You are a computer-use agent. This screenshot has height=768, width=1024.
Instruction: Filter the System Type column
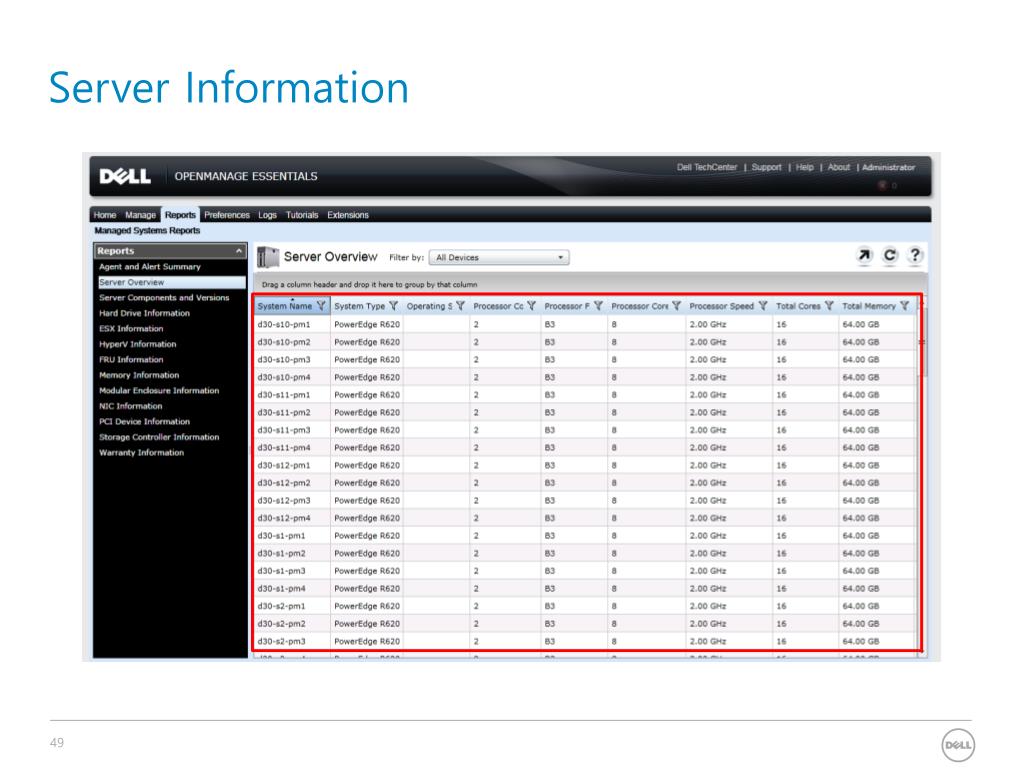[x=393, y=306]
